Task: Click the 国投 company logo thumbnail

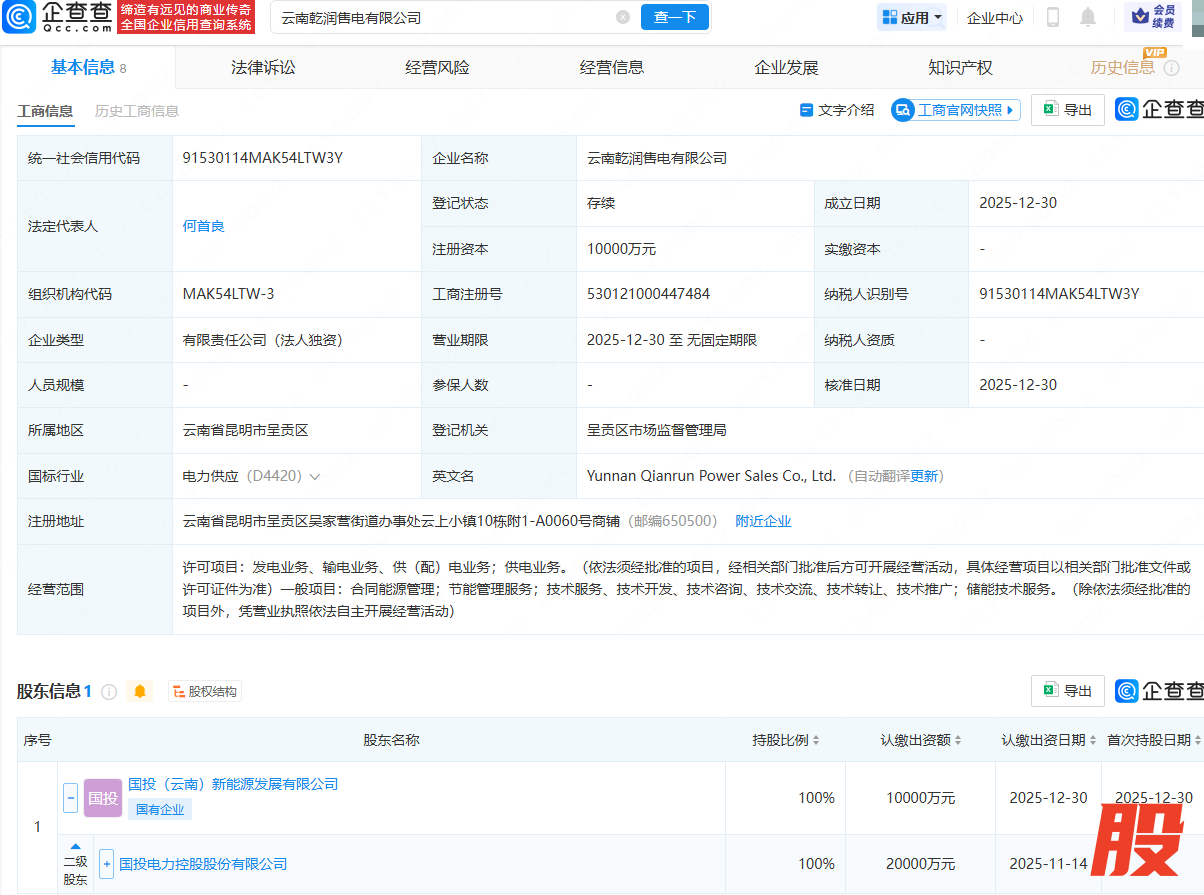Action: click(103, 798)
